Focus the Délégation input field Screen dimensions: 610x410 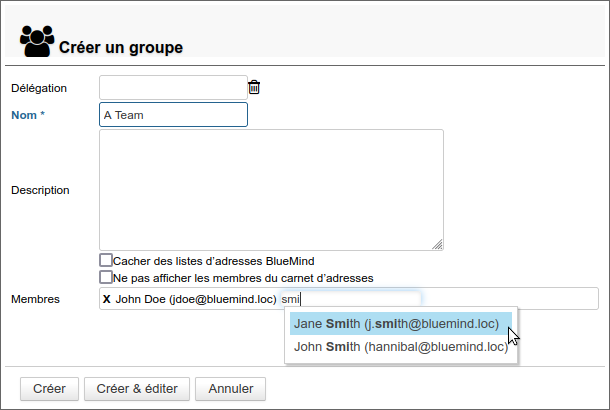pyautogui.click(x=173, y=88)
